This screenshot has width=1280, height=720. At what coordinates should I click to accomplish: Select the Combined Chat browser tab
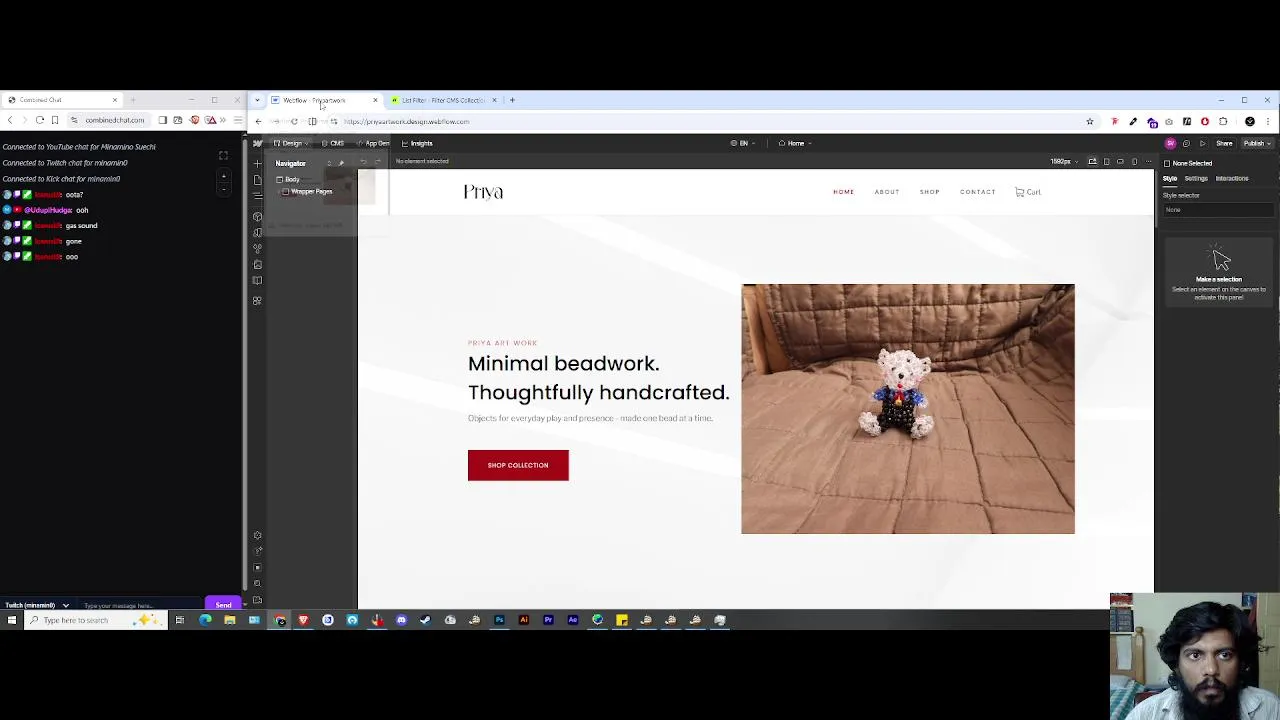click(62, 100)
